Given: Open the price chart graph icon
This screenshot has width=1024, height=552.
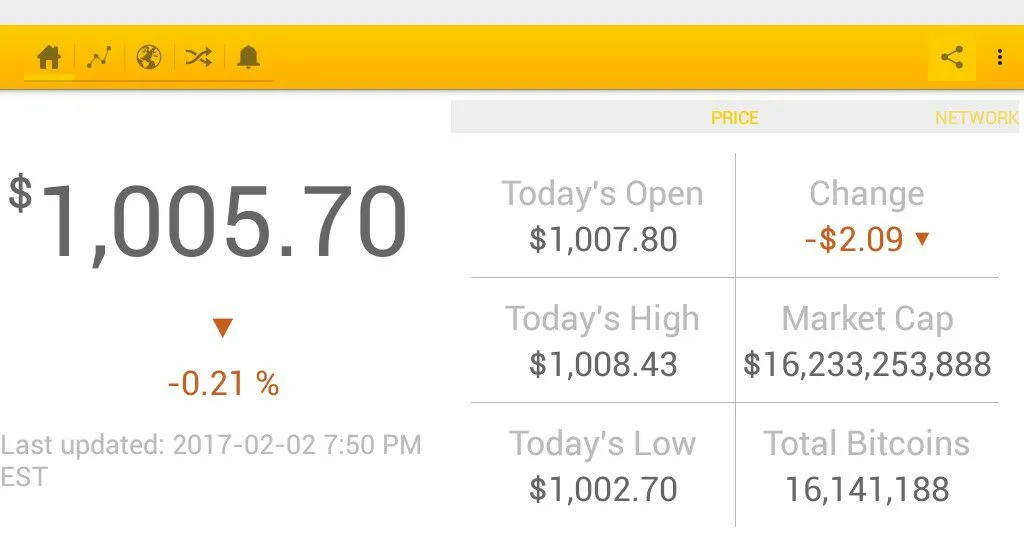Looking at the screenshot, I should [99, 57].
